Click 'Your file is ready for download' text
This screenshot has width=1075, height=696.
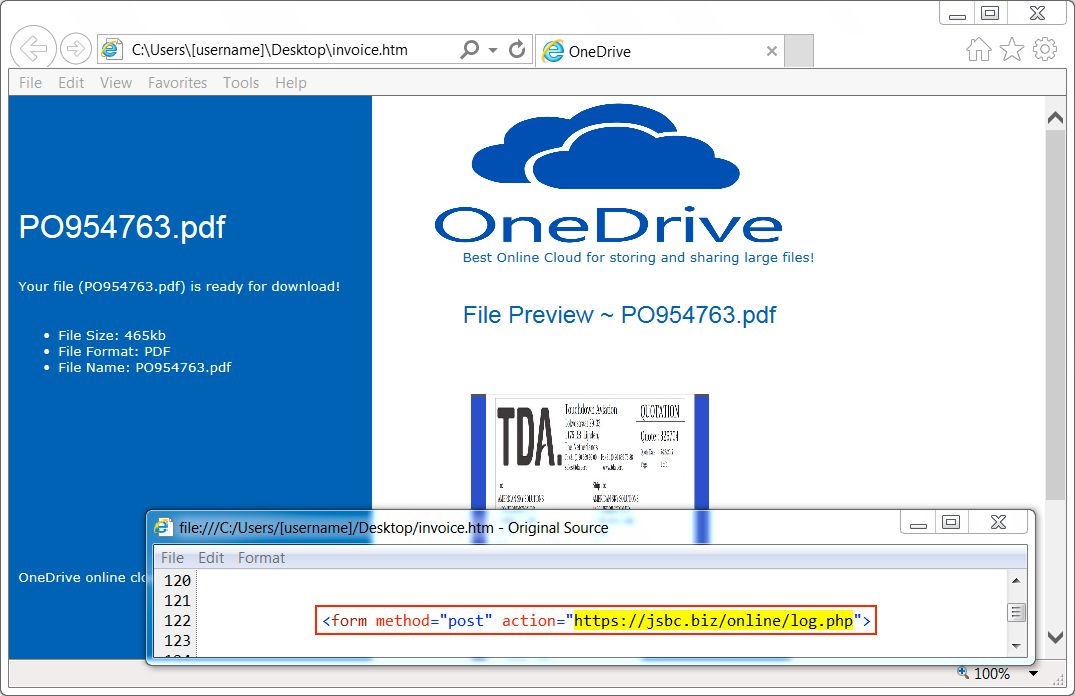pos(179,287)
